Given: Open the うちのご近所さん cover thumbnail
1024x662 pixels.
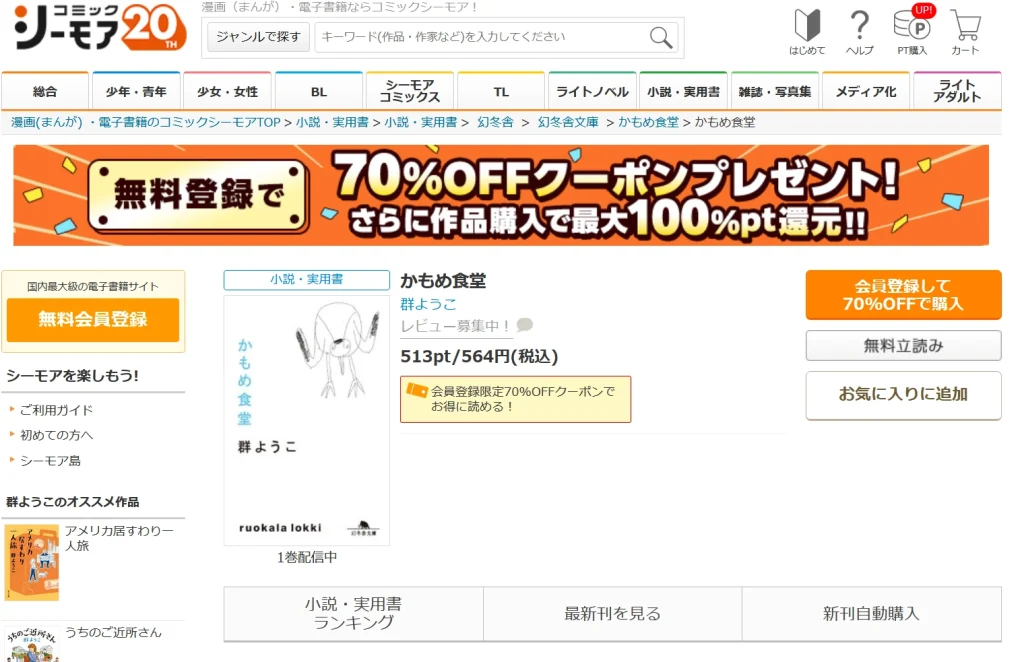Looking at the screenshot, I should point(32,644).
